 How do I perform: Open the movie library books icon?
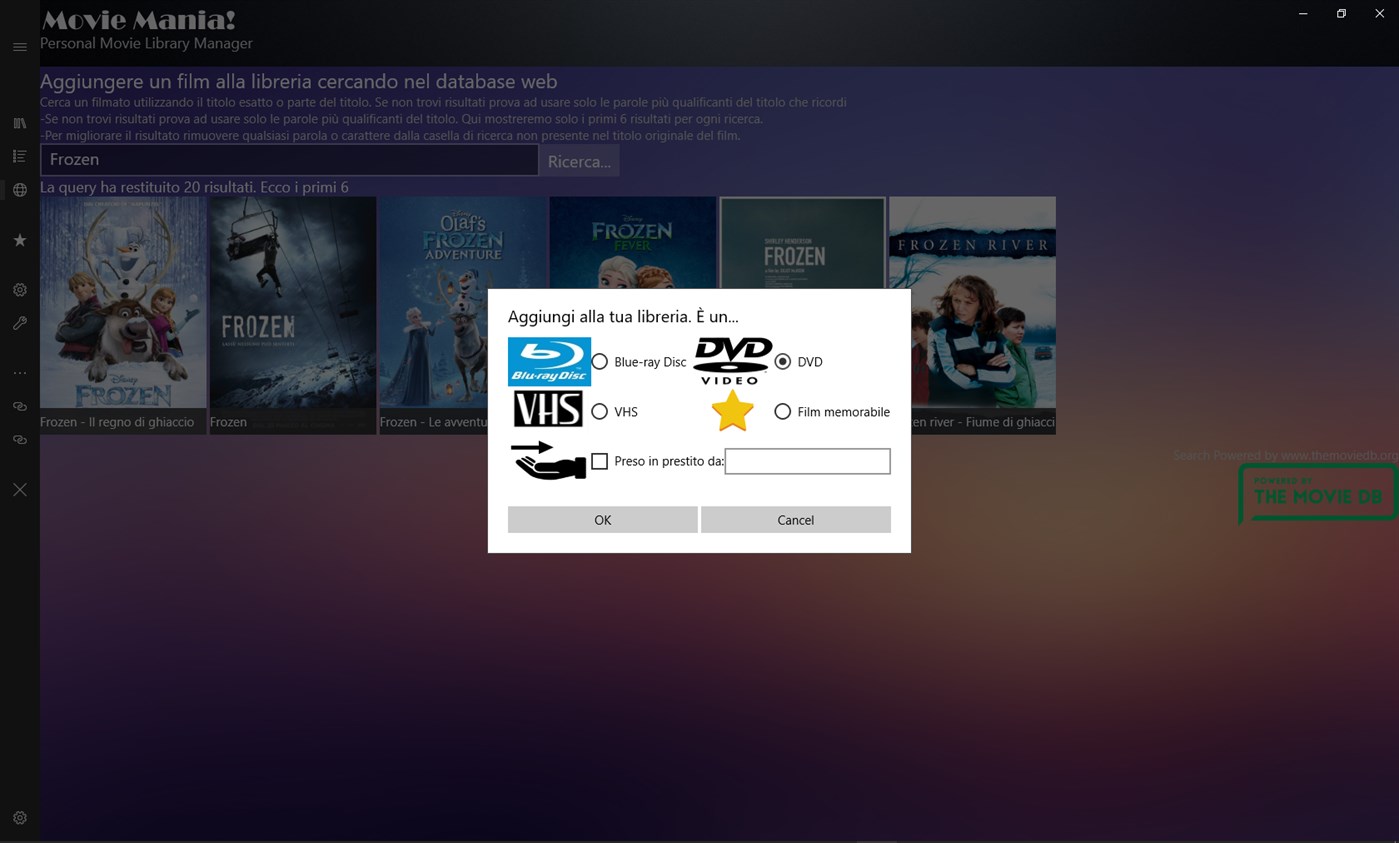point(19,123)
